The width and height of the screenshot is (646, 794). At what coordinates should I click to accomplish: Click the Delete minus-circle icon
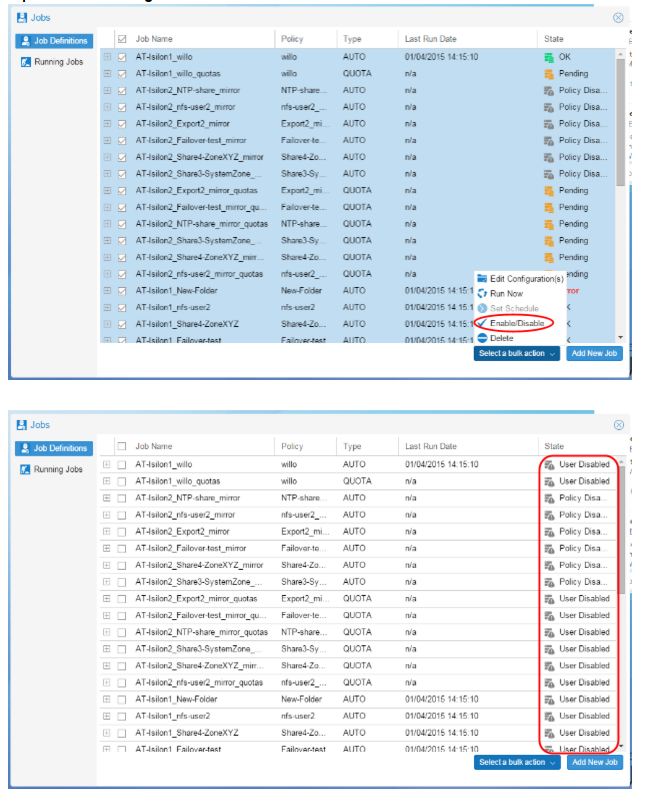[x=482, y=338]
